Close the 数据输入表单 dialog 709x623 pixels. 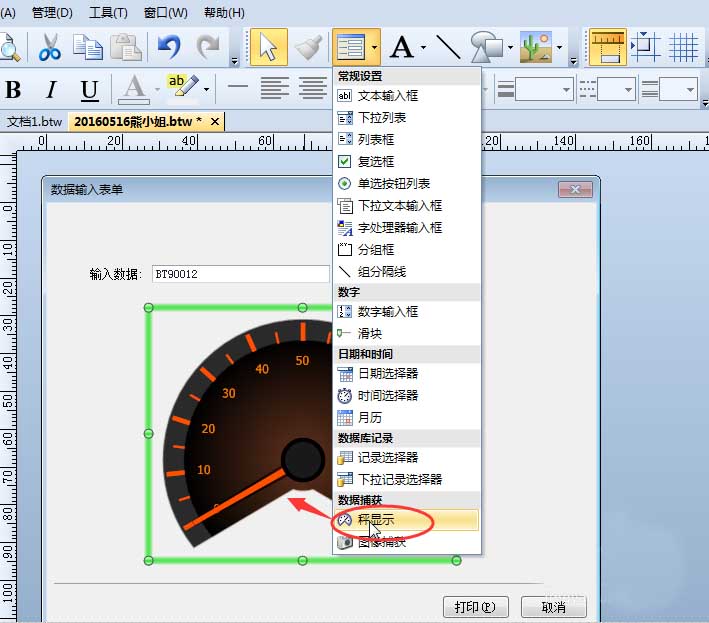coord(575,189)
